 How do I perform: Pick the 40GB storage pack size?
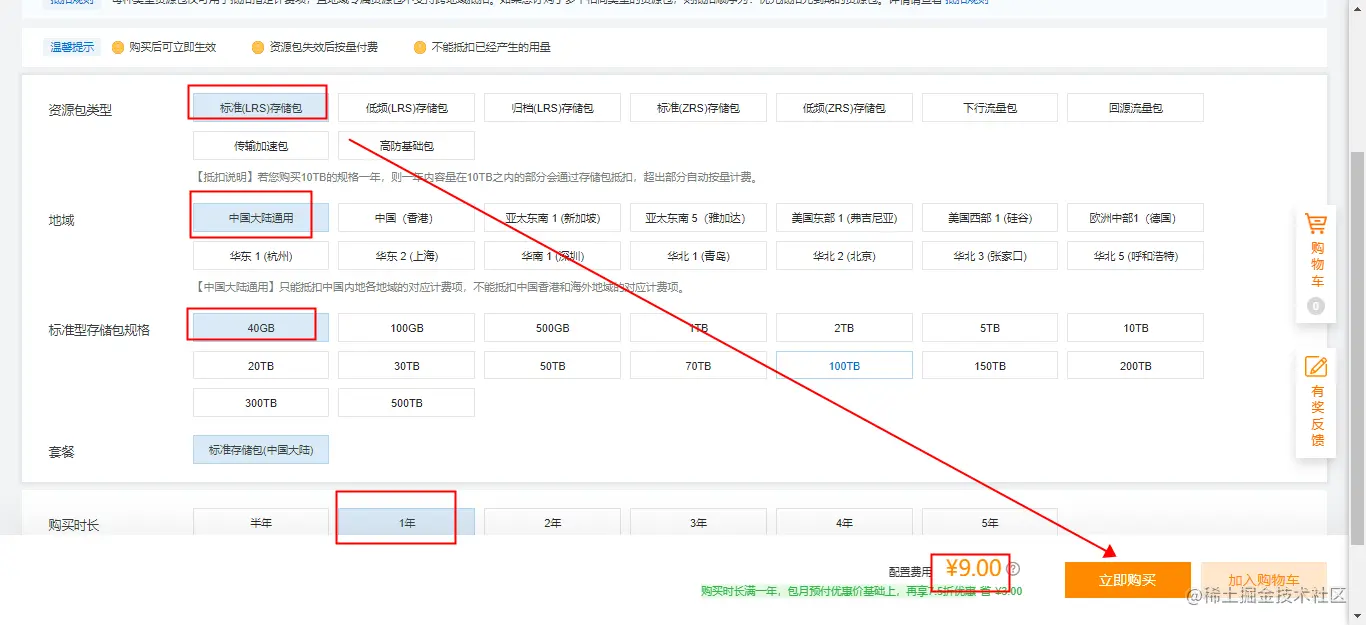[x=261, y=328]
